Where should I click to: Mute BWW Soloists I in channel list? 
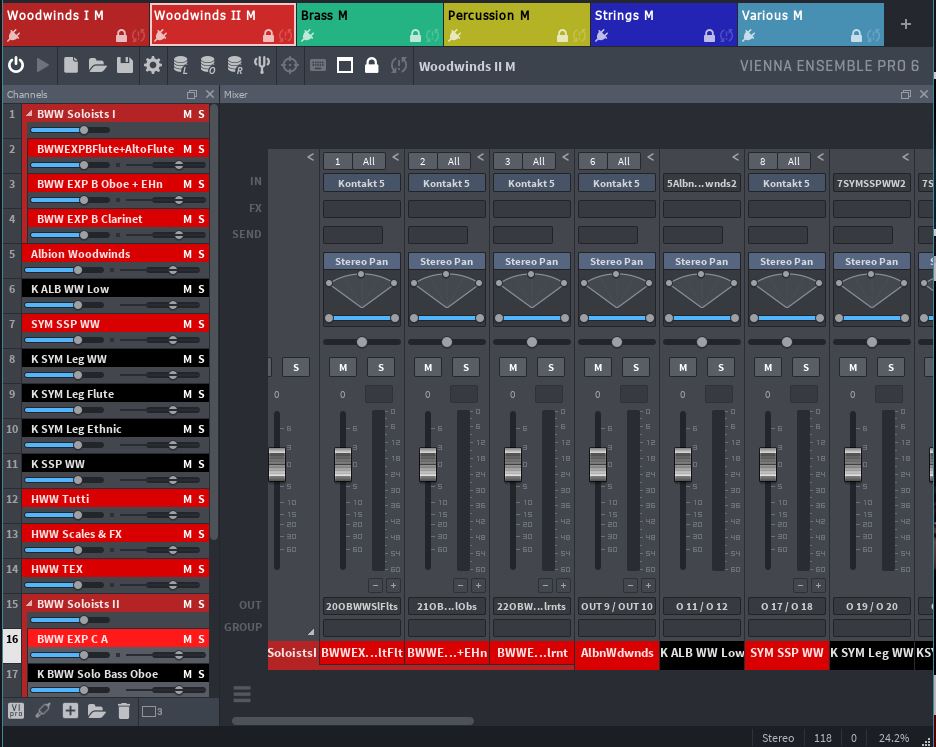coord(187,114)
